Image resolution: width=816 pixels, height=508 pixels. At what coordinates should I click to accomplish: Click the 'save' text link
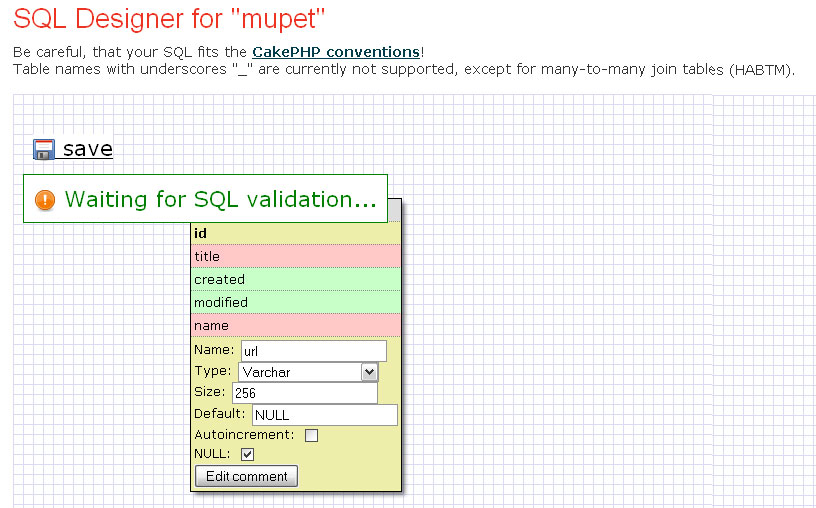click(88, 149)
